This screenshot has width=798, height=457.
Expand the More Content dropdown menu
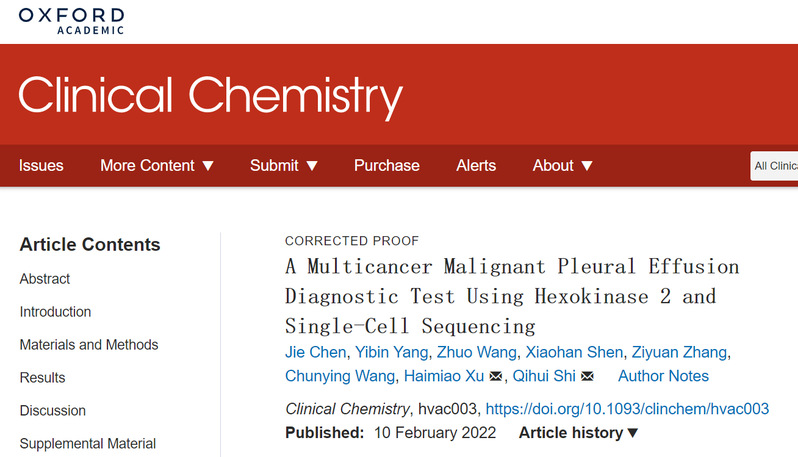point(157,165)
